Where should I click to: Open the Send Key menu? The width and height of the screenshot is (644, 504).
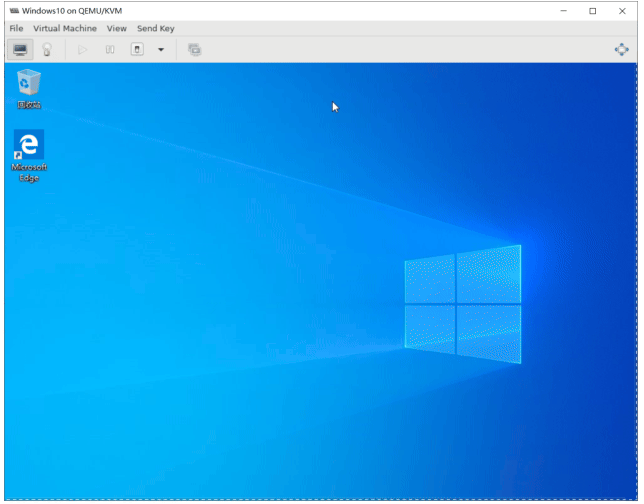155,28
